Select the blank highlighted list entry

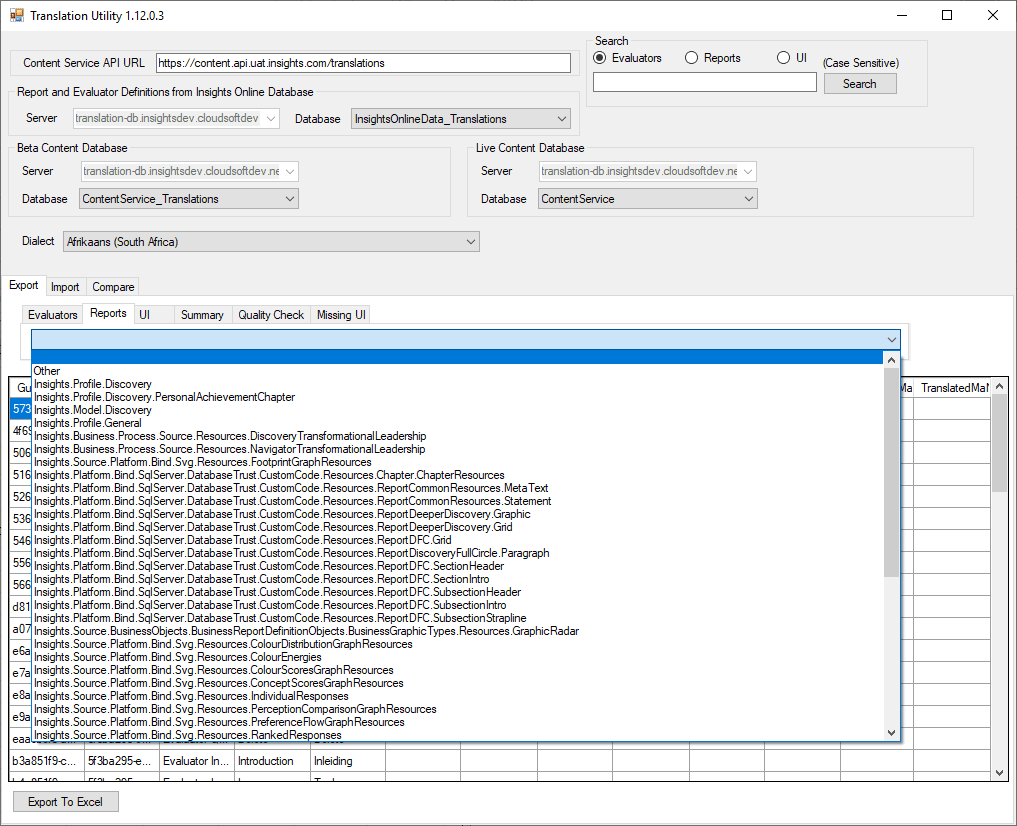click(x=457, y=357)
